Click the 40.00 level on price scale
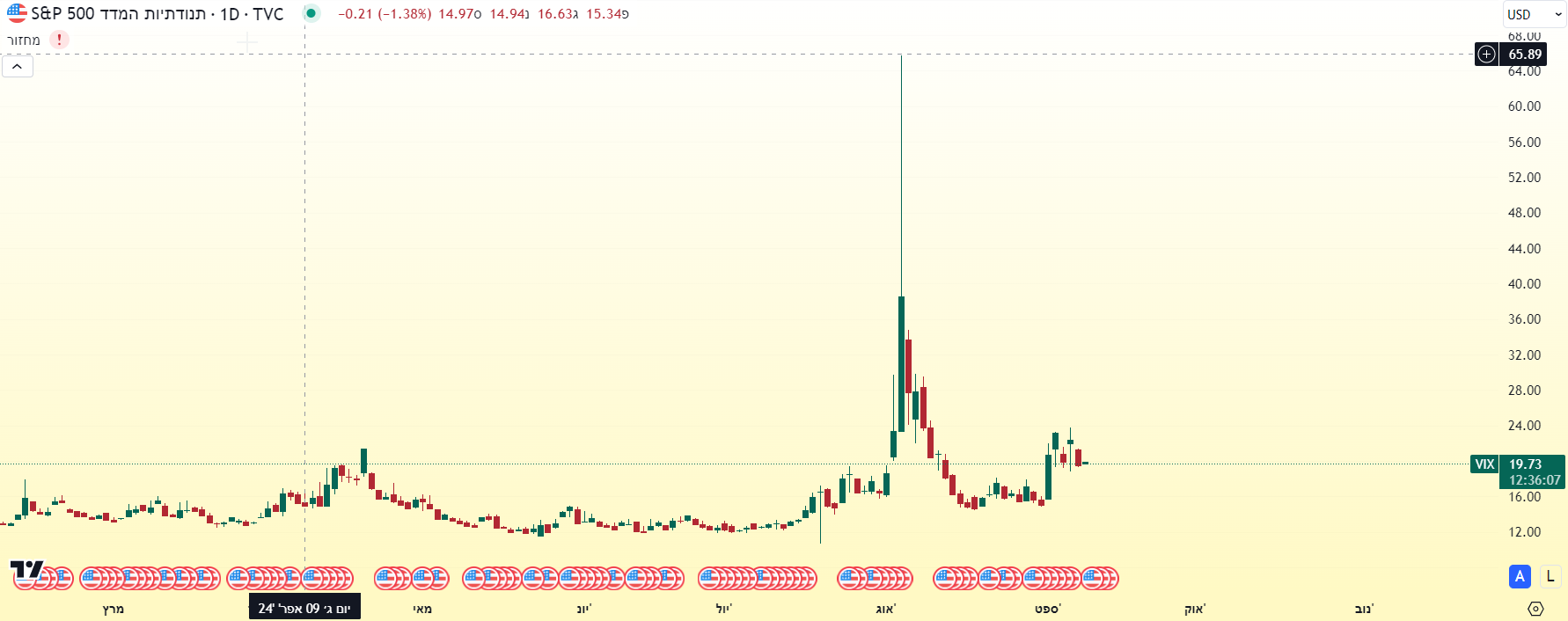The width and height of the screenshot is (1568, 621). click(x=1524, y=284)
